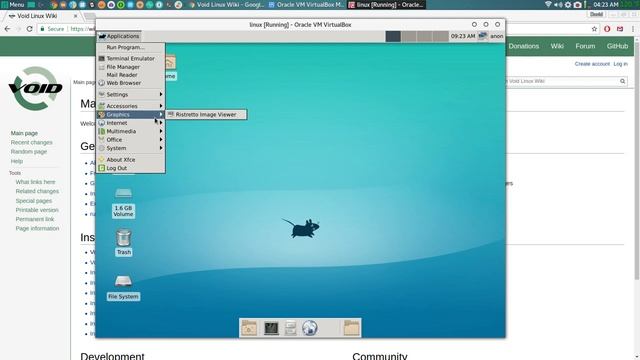Click the show desktop icon in Xfce dock
Screen dimensions: 640x360
point(249,328)
